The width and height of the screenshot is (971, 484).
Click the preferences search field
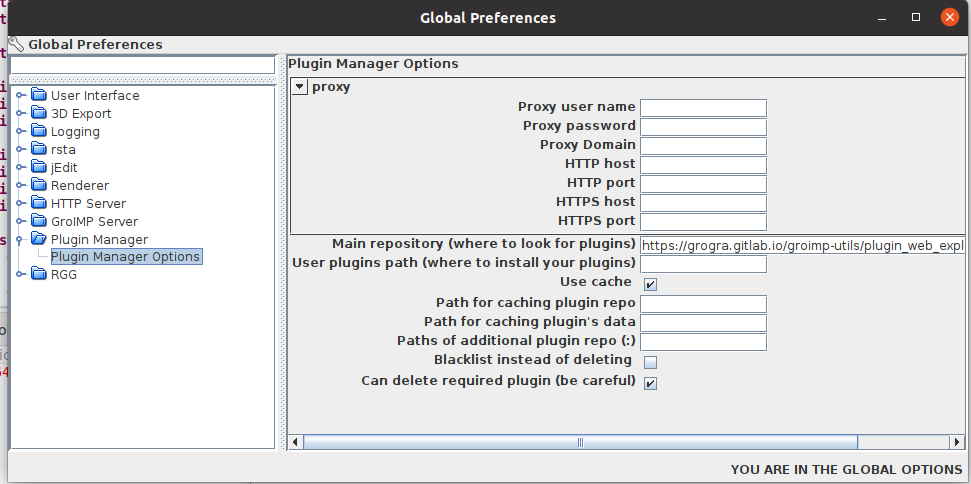[x=141, y=65]
